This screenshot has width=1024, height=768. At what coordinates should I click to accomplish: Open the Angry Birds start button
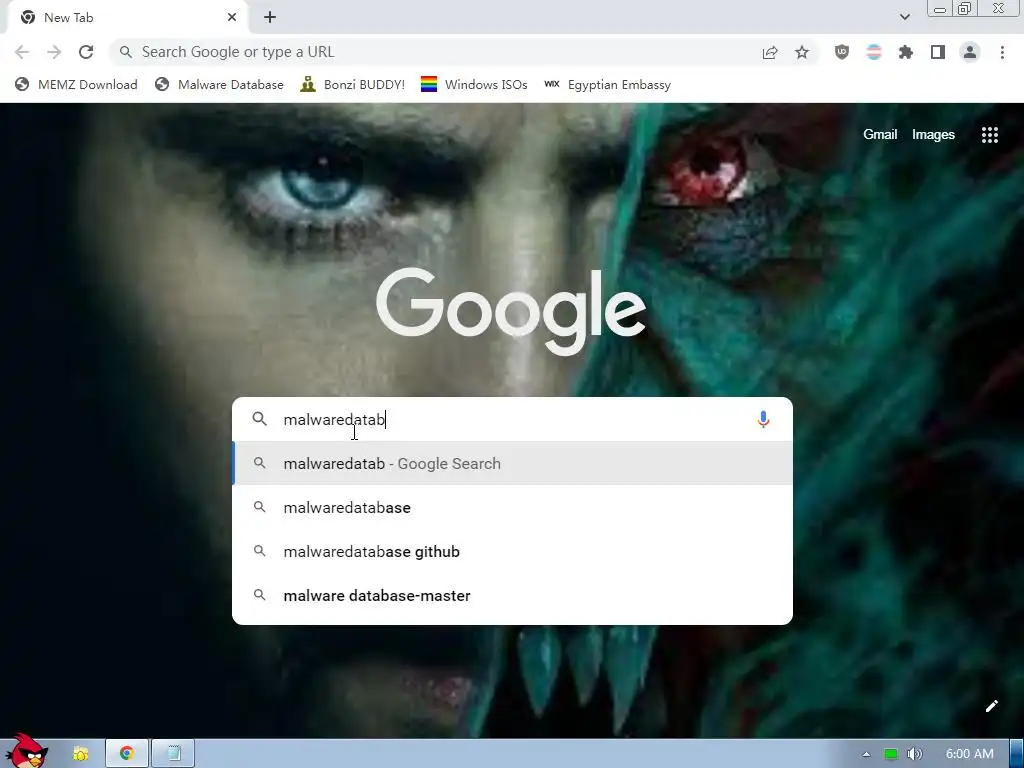point(26,751)
